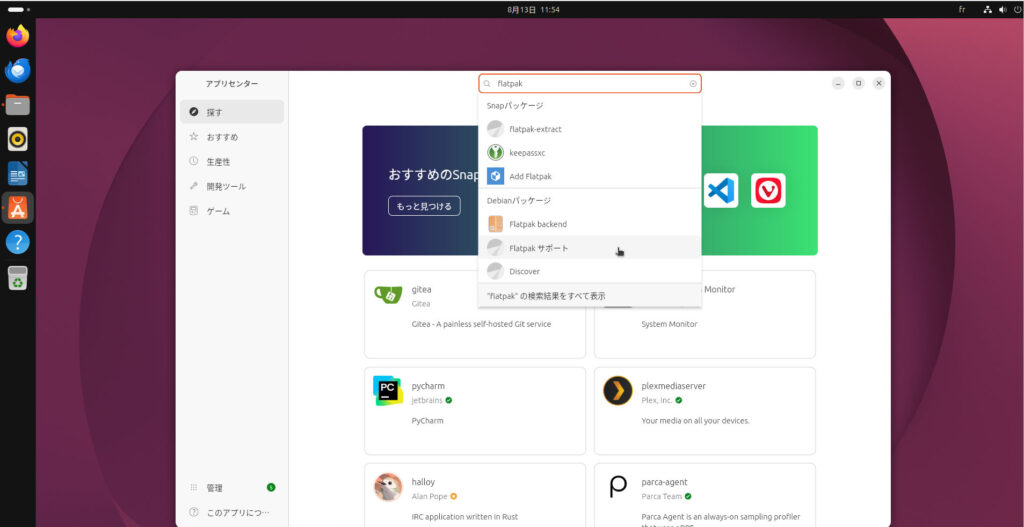
Task: Click the Discover result icon
Action: click(495, 271)
